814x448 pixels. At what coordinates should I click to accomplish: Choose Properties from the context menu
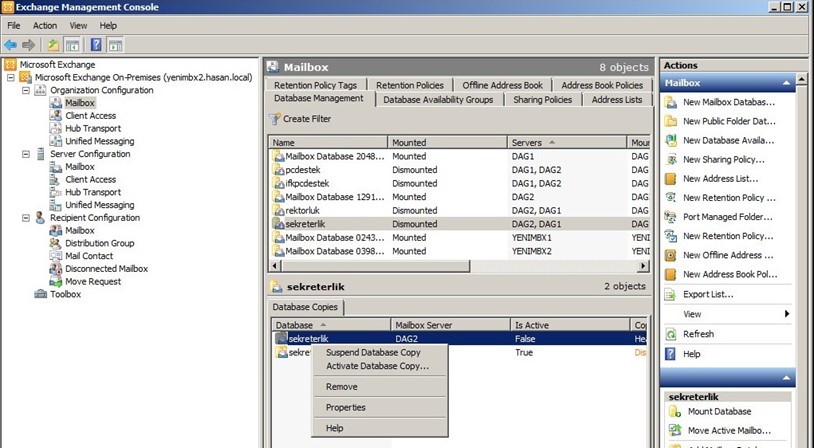tap(379, 408)
